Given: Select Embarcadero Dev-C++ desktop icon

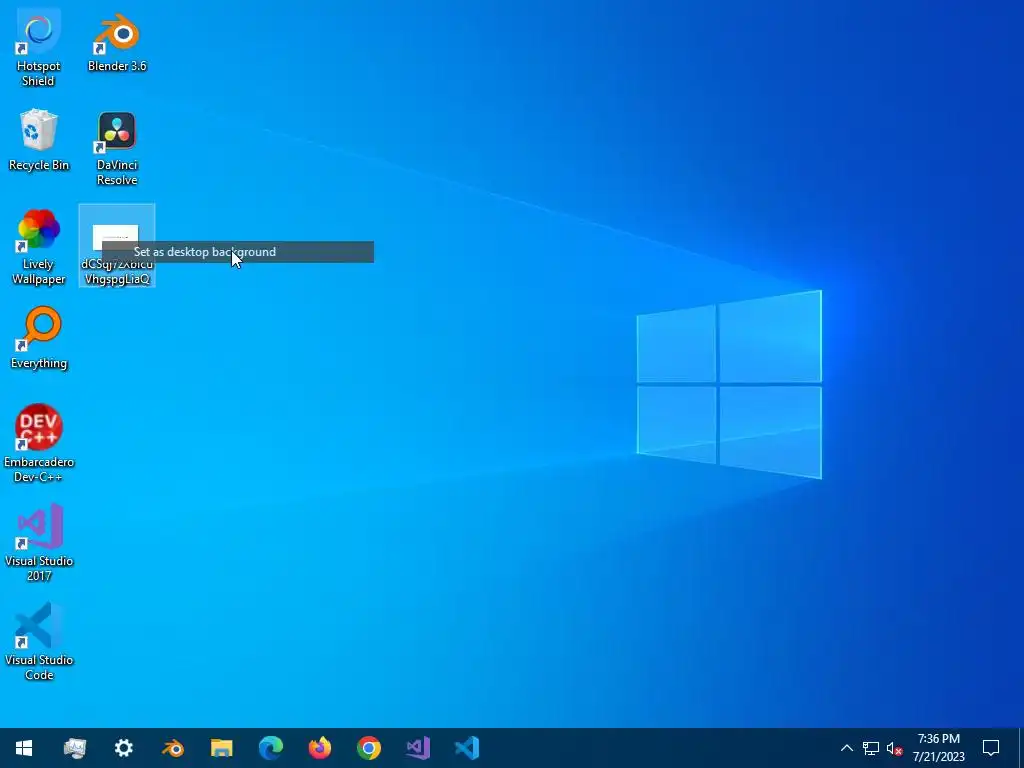Looking at the screenshot, I should (x=39, y=444).
